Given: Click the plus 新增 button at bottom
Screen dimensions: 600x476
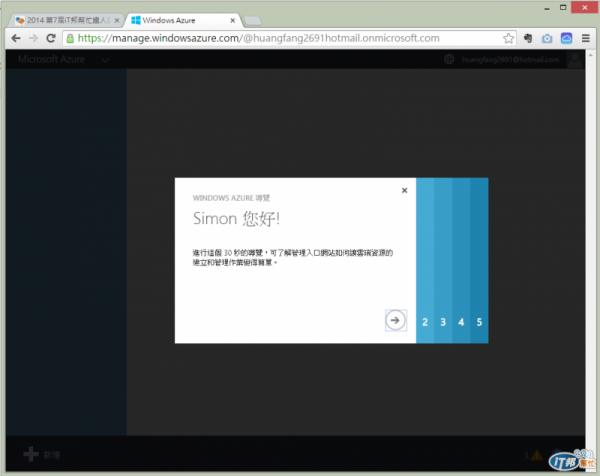Looking at the screenshot, I should click(41, 454).
